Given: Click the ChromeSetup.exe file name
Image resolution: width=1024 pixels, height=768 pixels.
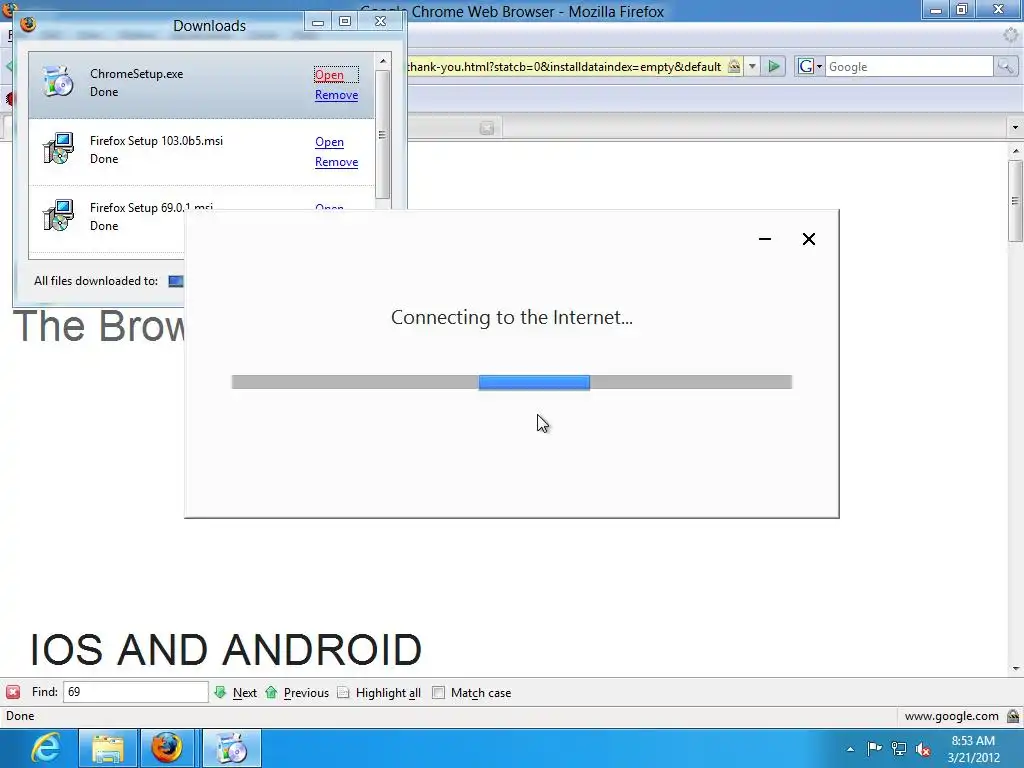Looking at the screenshot, I should pyautogui.click(x=136, y=74).
